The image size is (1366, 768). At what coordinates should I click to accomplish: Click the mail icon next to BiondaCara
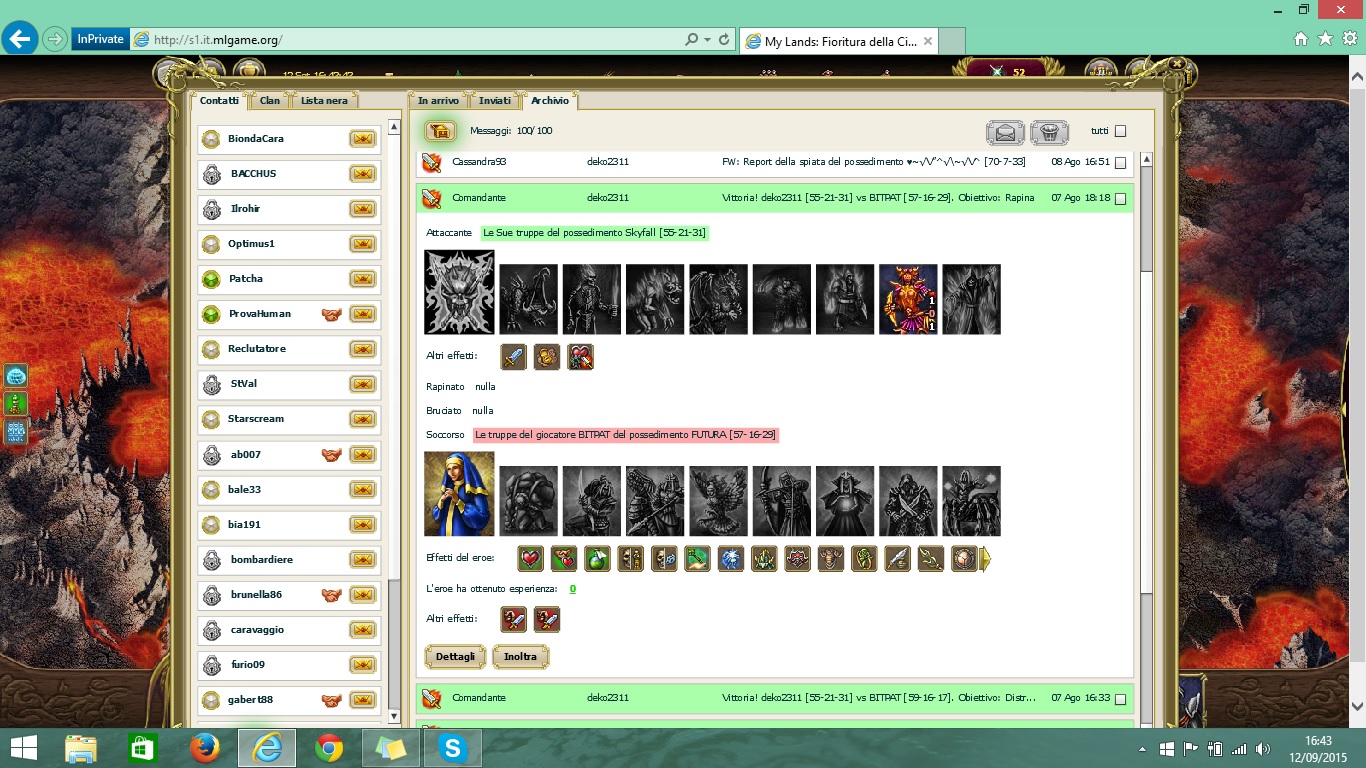click(x=362, y=139)
